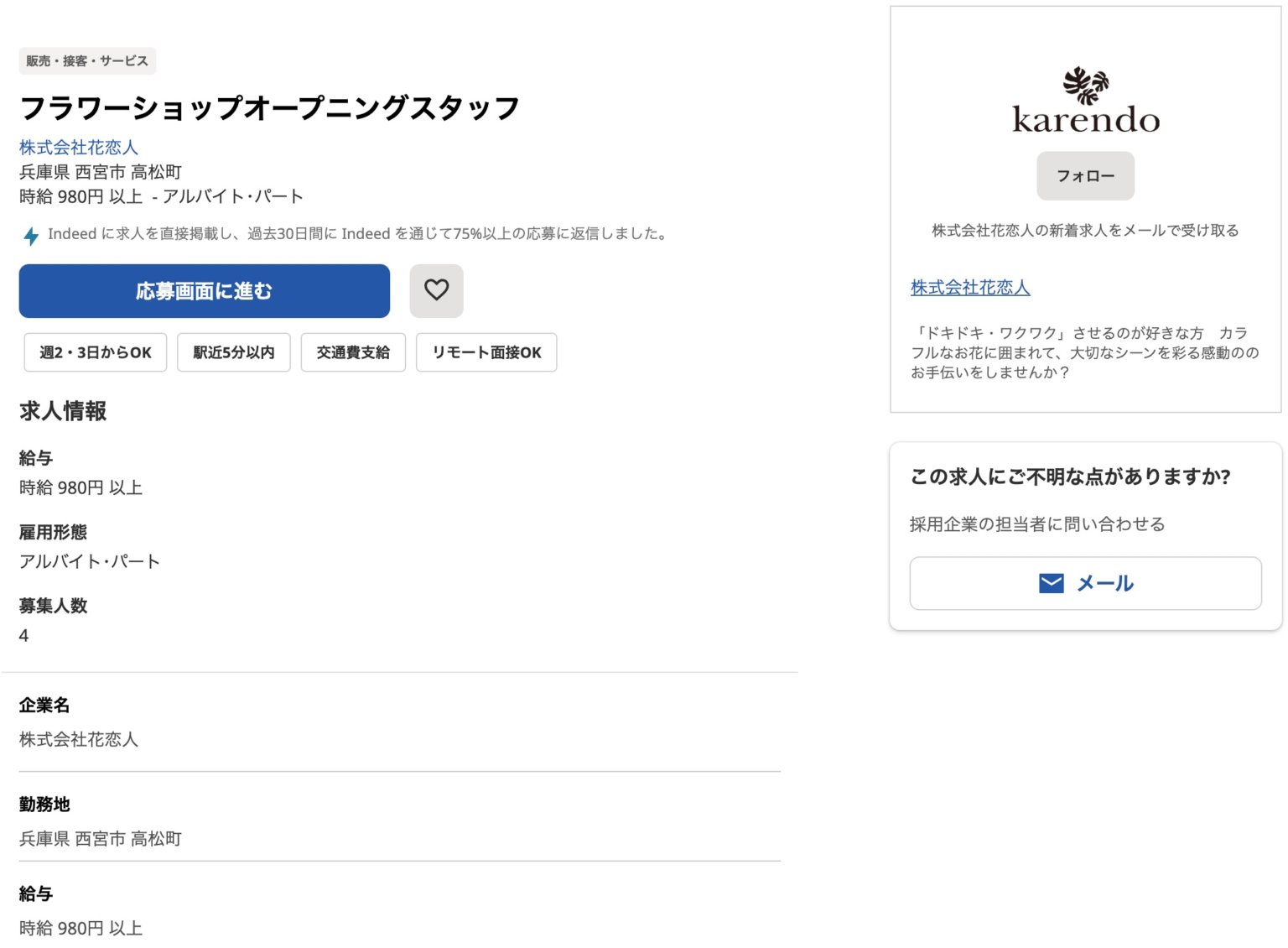The height and width of the screenshot is (948, 1288).
Task: Select the 駅近5分以内 tag
Action: click(233, 352)
